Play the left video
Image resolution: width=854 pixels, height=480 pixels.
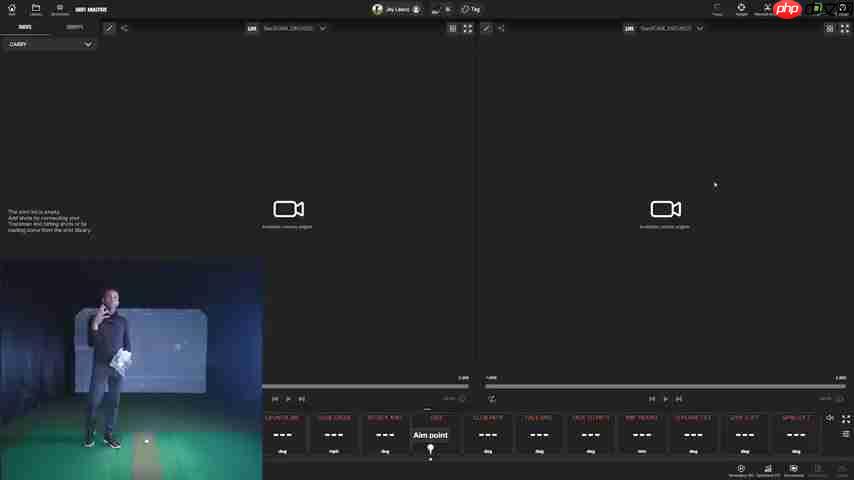288,399
